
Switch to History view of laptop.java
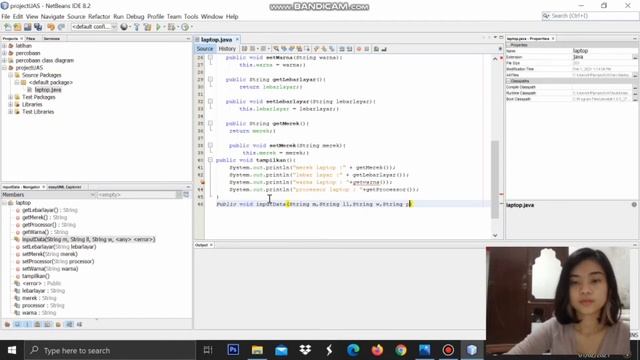(x=227, y=49)
